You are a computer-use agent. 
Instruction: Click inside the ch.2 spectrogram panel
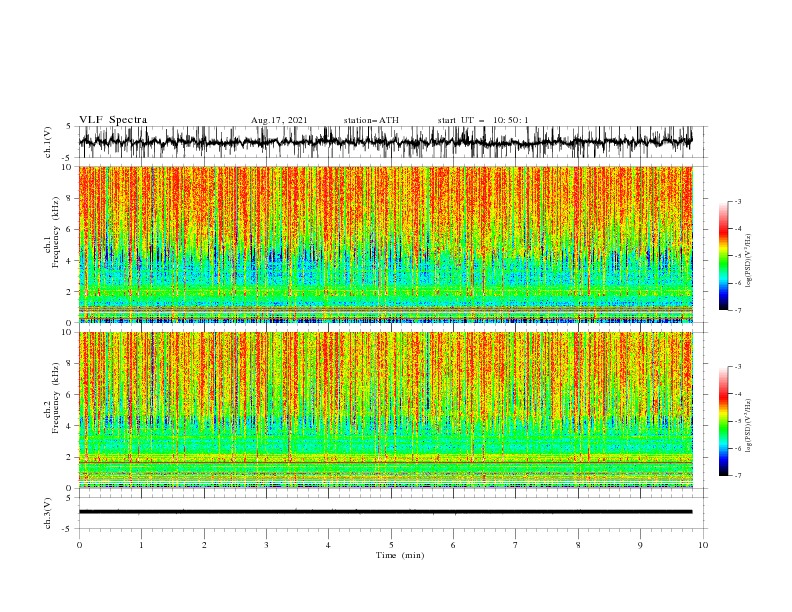coord(385,410)
